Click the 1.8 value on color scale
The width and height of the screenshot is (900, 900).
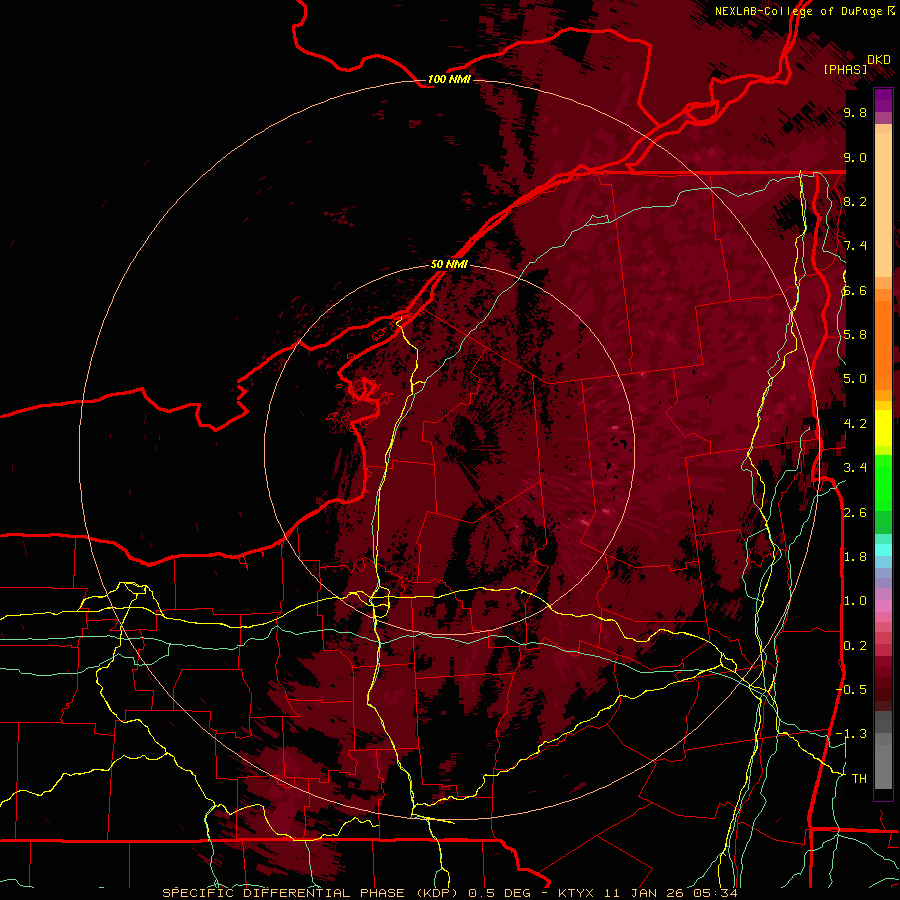(855, 557)
